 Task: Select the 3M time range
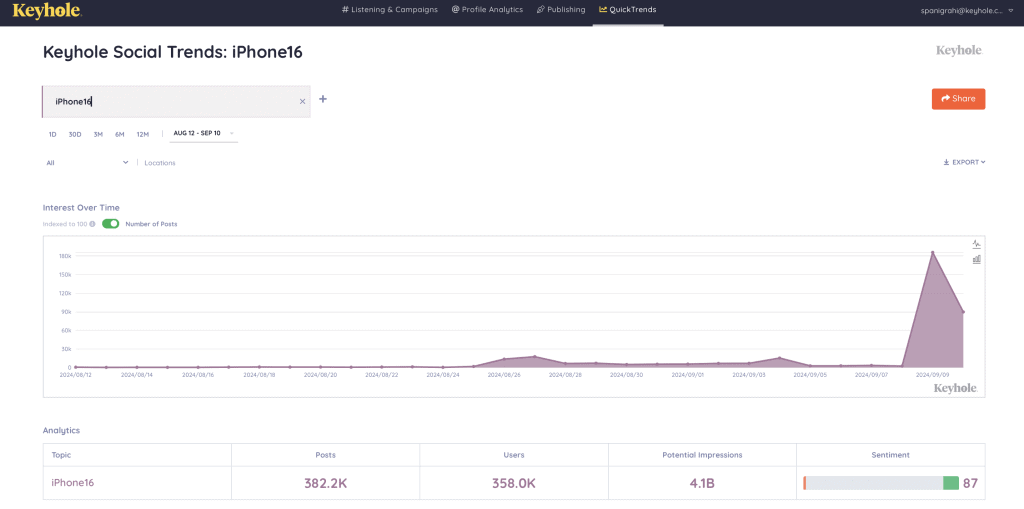[98, 135]
